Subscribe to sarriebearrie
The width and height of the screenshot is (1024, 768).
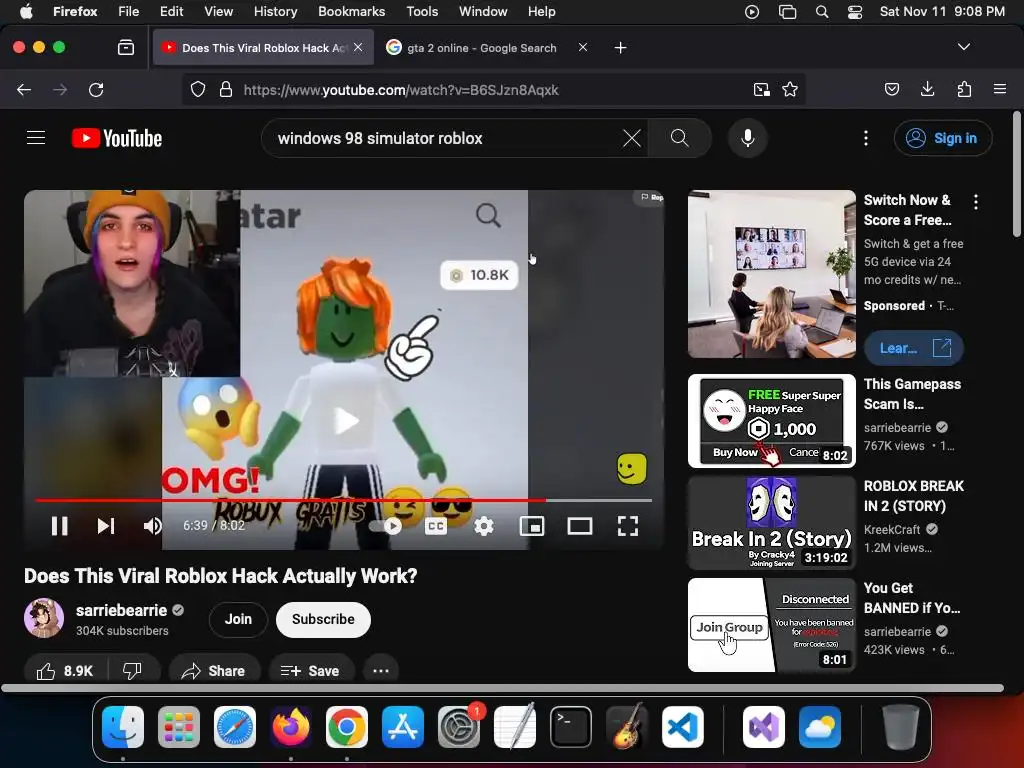pos(323,619)
